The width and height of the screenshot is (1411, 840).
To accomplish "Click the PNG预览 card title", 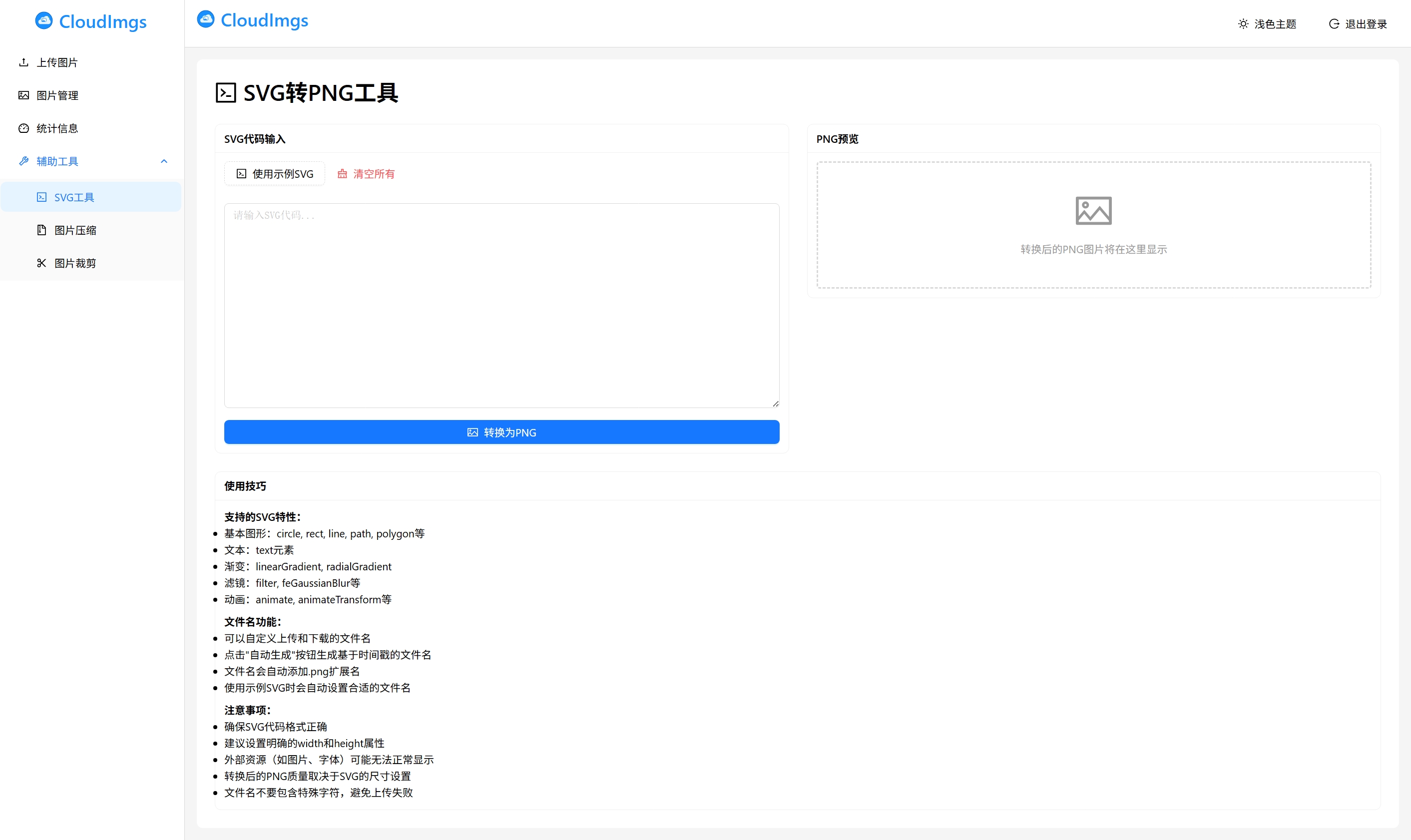I will coord(837,139).
